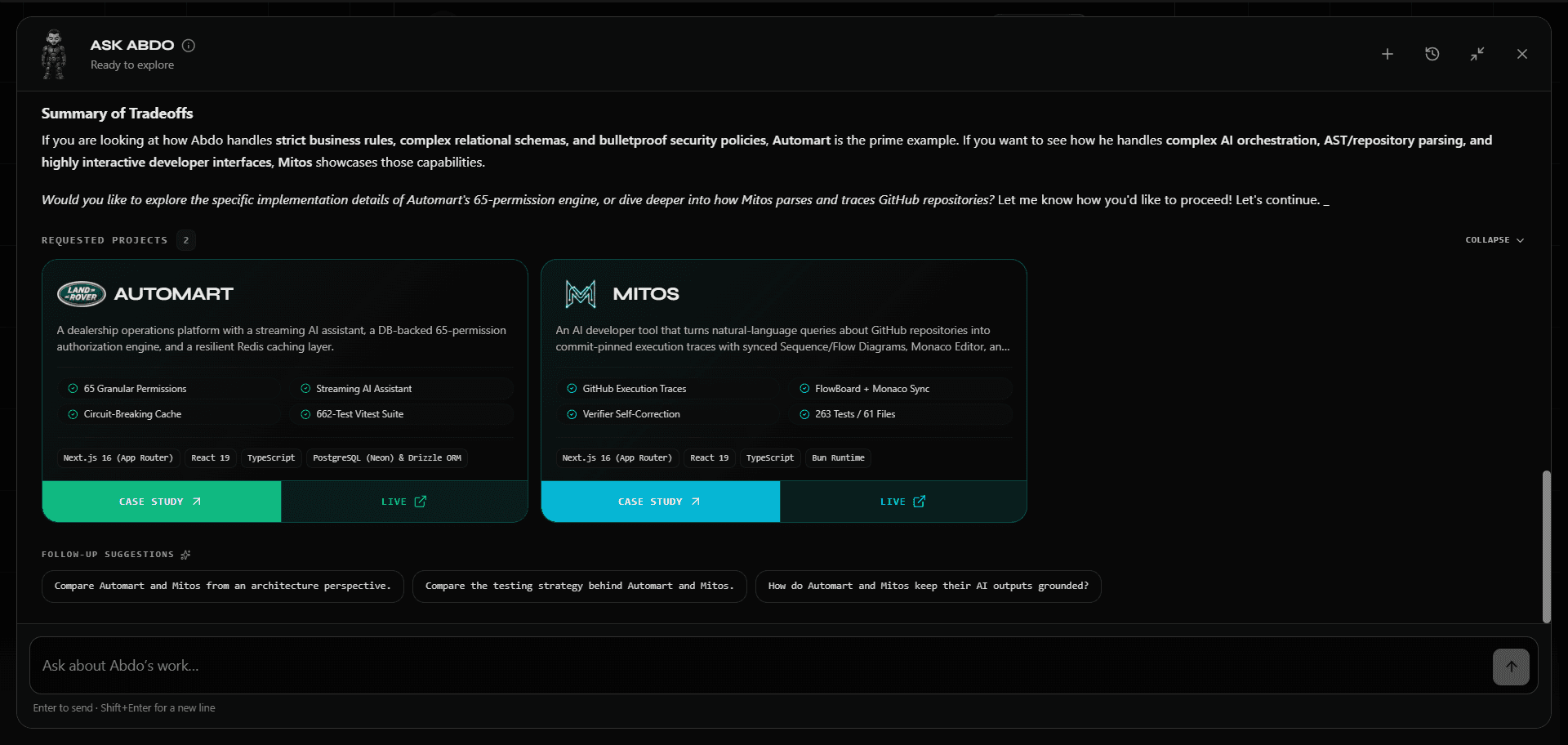
Task: Click the send arrow button
Action: (1511, 667)
